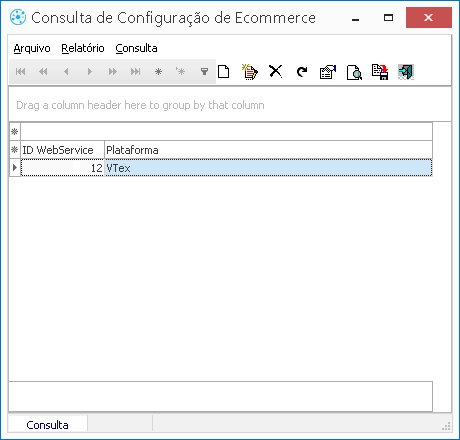The height and width of the screenshot is (440, 460).
Task: Click the export save data icon
Action: tap(380, 72)
